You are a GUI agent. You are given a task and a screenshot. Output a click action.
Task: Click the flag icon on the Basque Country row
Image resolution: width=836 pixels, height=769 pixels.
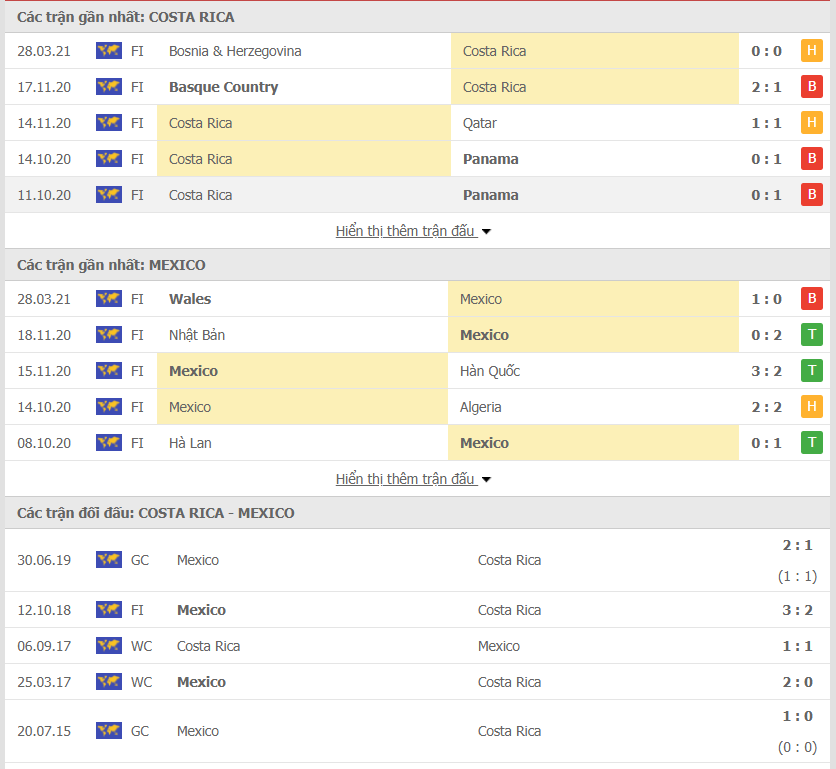coord(109,87)
